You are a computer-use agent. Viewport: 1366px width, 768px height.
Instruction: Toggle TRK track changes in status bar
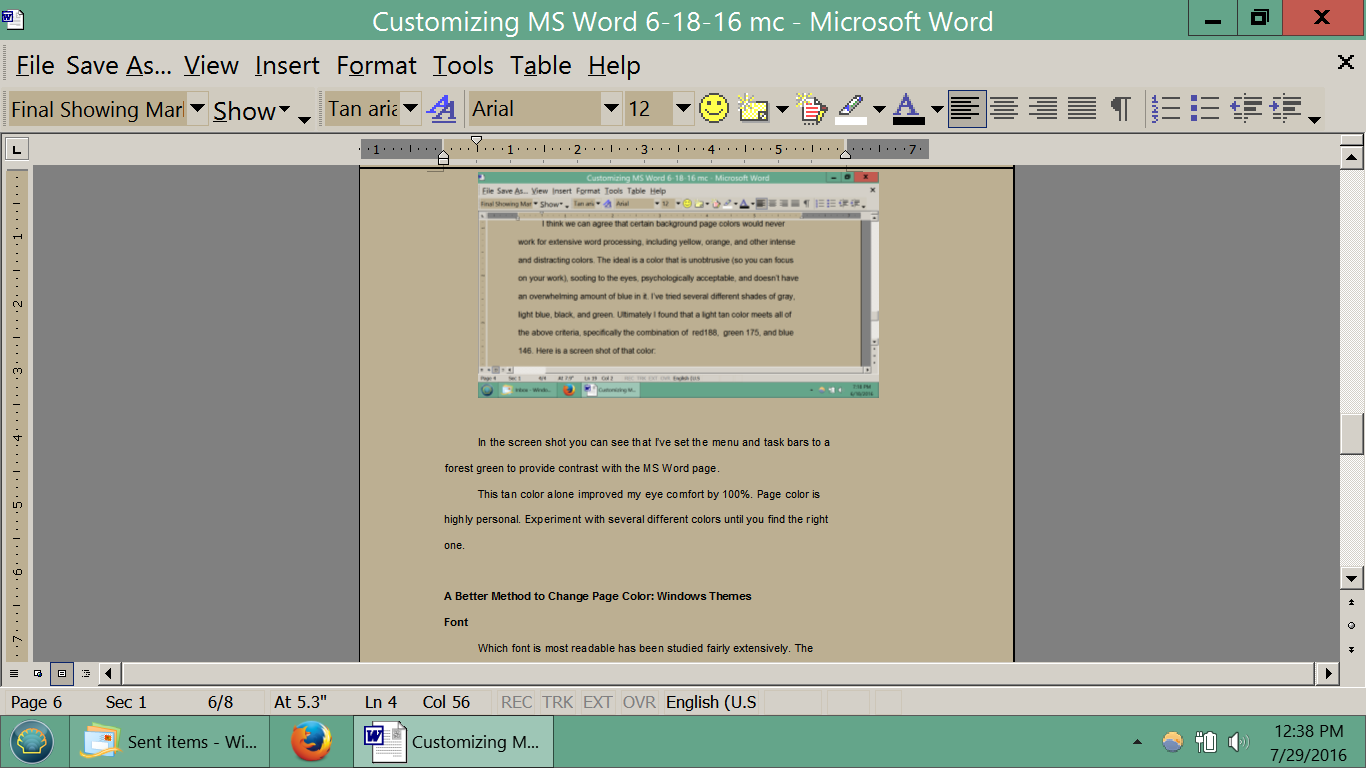(557, 702)
